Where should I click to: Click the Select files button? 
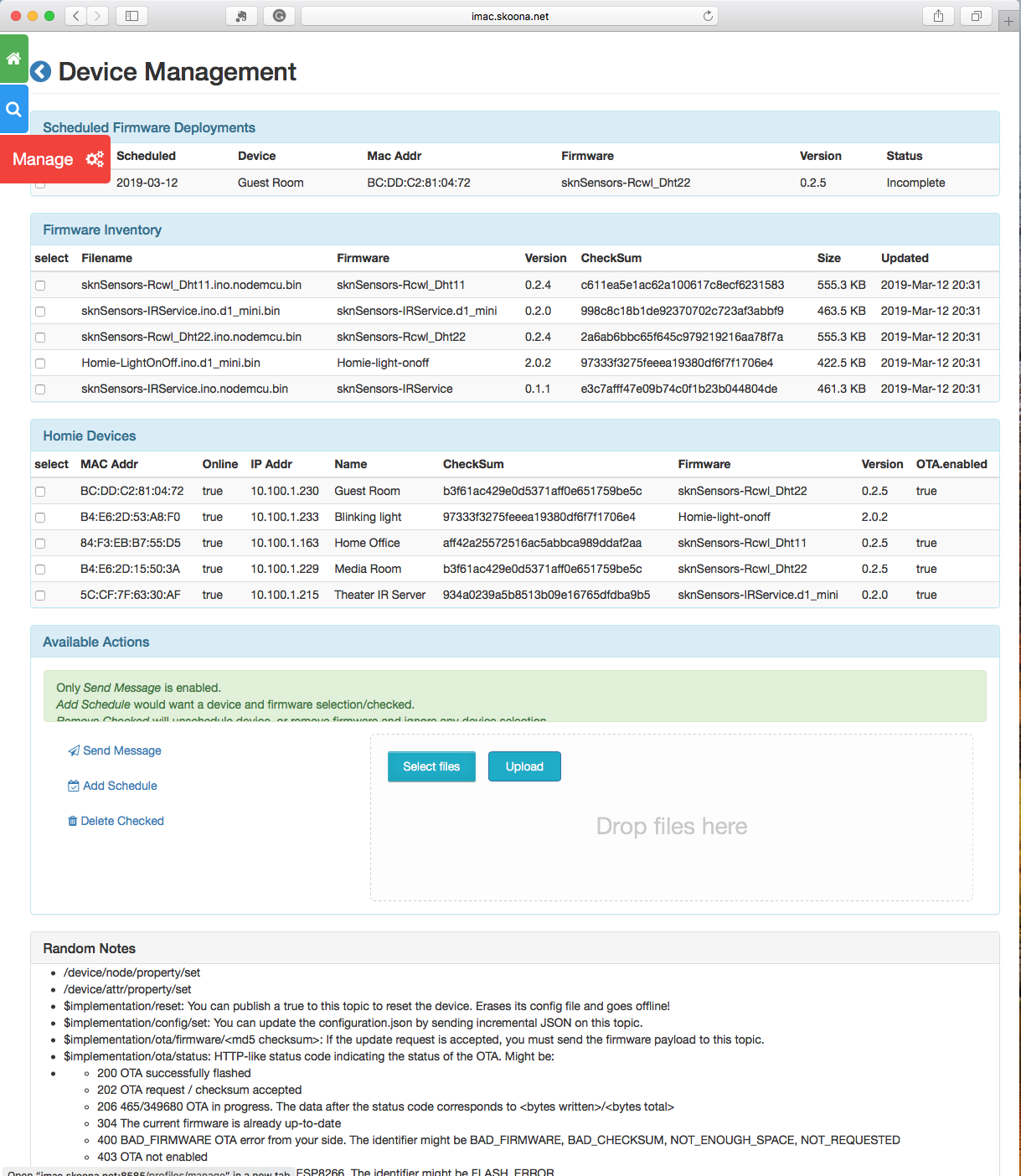click(431, 766)
